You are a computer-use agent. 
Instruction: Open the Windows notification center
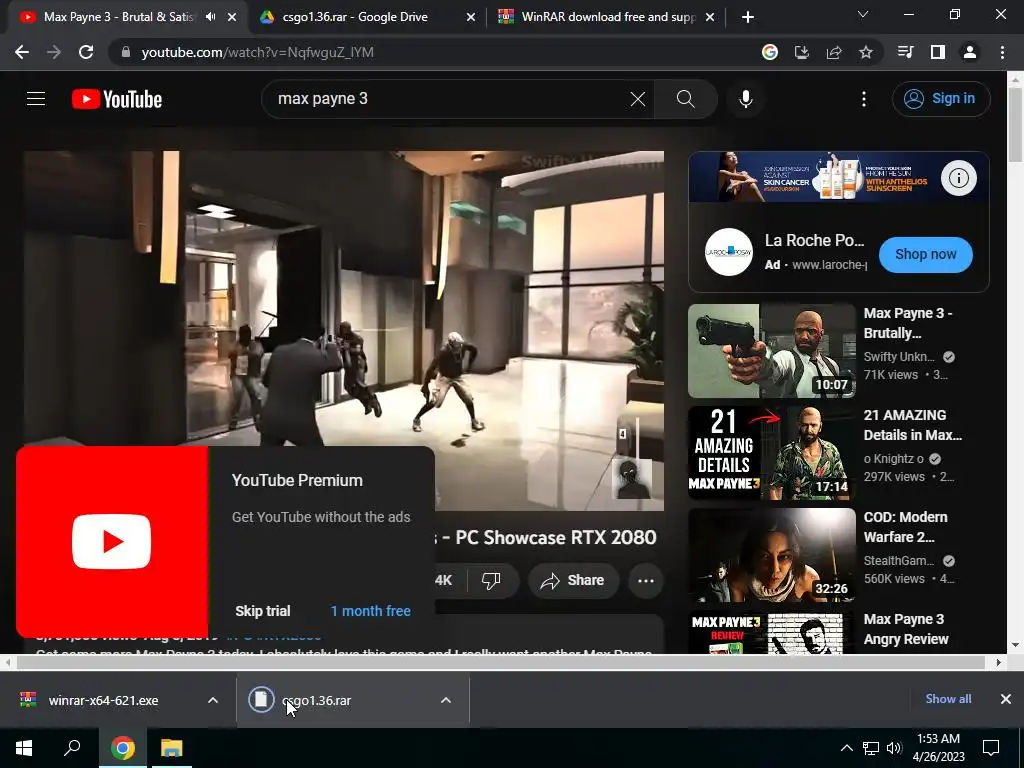pyautogui.click(x=991, y=748)
